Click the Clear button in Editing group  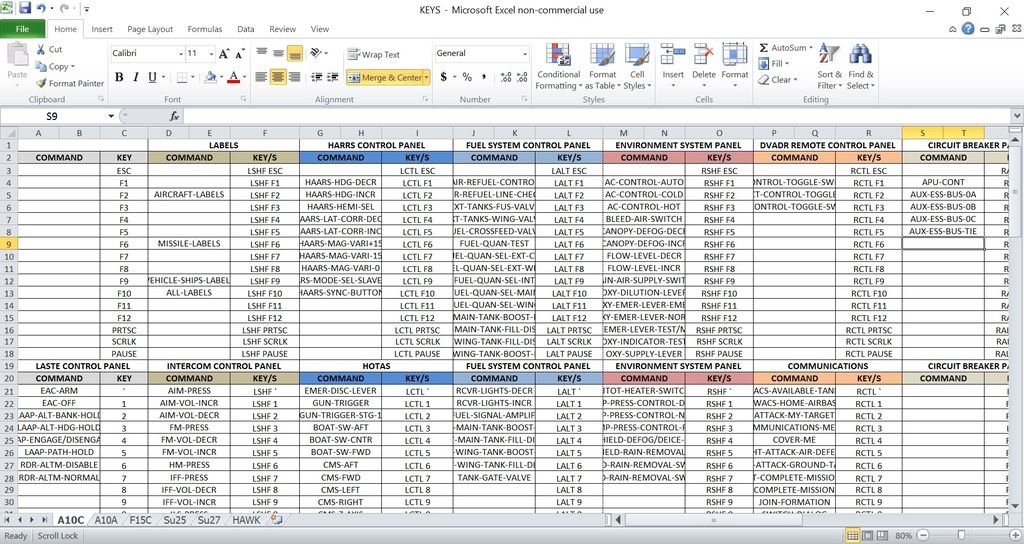tap(780, 80)
